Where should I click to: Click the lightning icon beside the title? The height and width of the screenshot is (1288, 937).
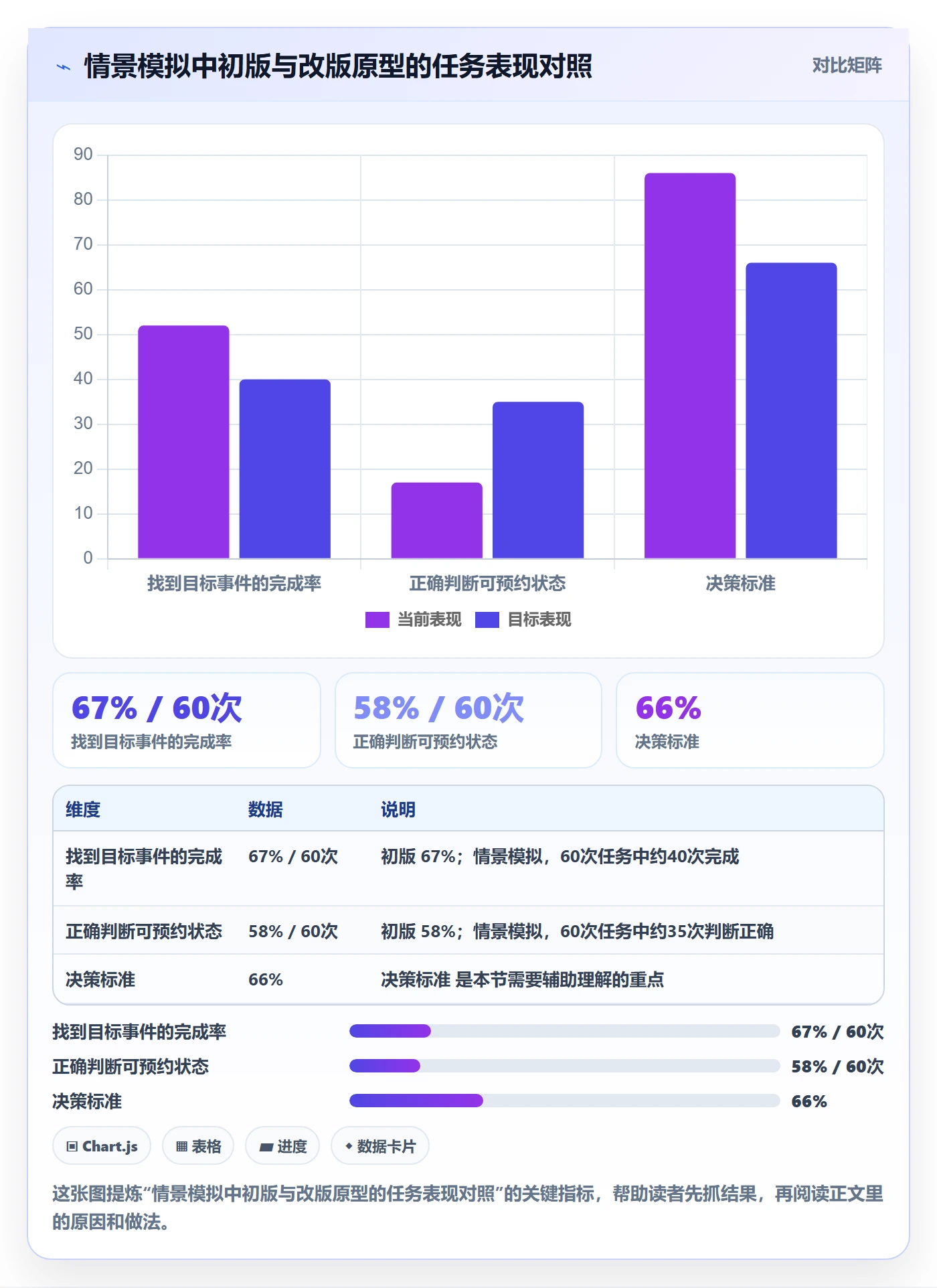pos(64,67)
